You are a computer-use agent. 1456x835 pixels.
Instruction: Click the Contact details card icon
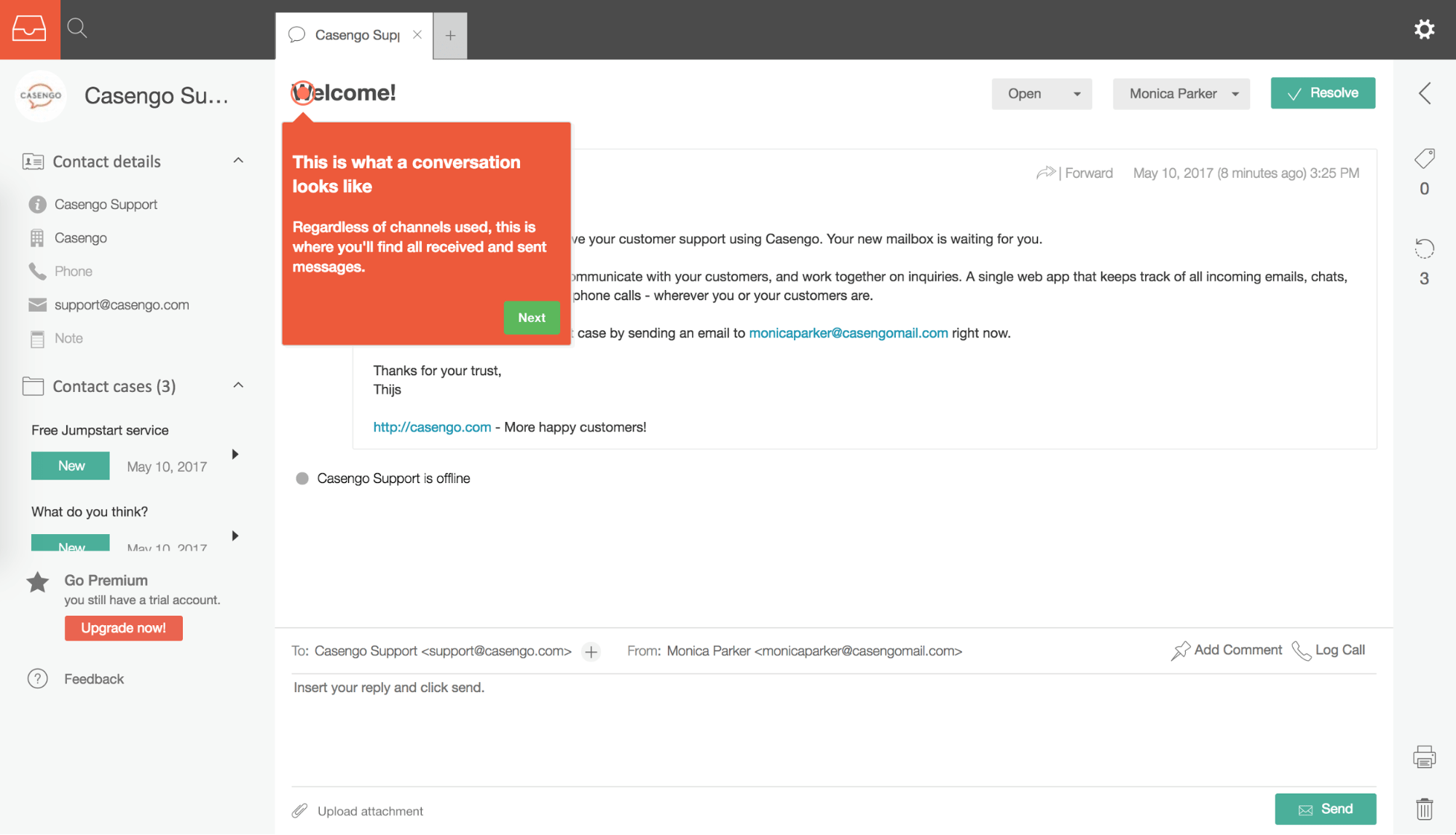point(33,161)
